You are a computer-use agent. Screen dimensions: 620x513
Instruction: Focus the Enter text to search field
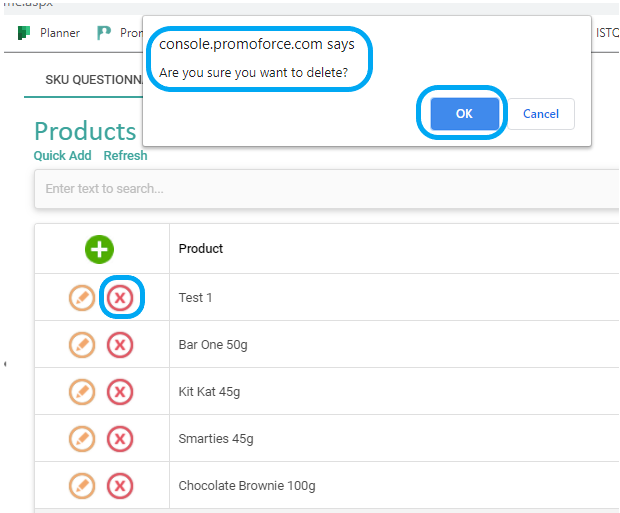(327, 189)
